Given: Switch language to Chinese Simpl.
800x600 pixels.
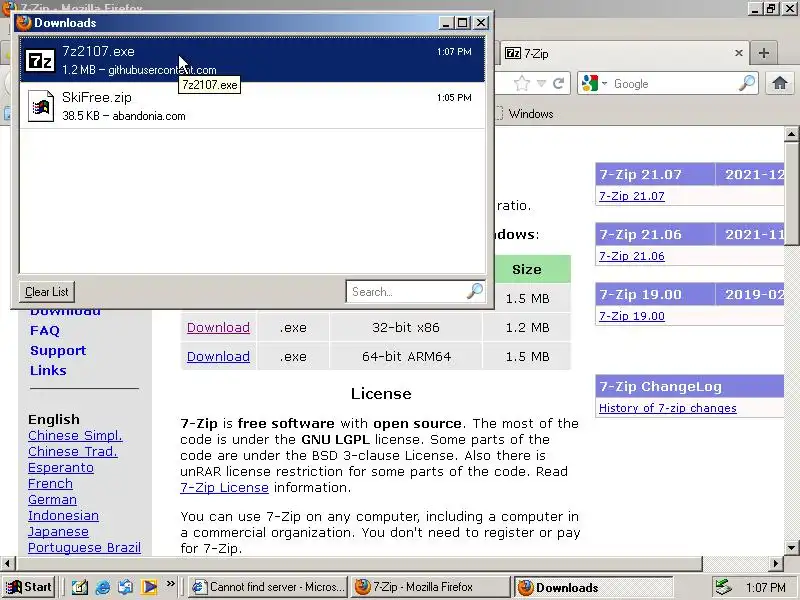Looking at the screenshot, I should tap(76, 436).
